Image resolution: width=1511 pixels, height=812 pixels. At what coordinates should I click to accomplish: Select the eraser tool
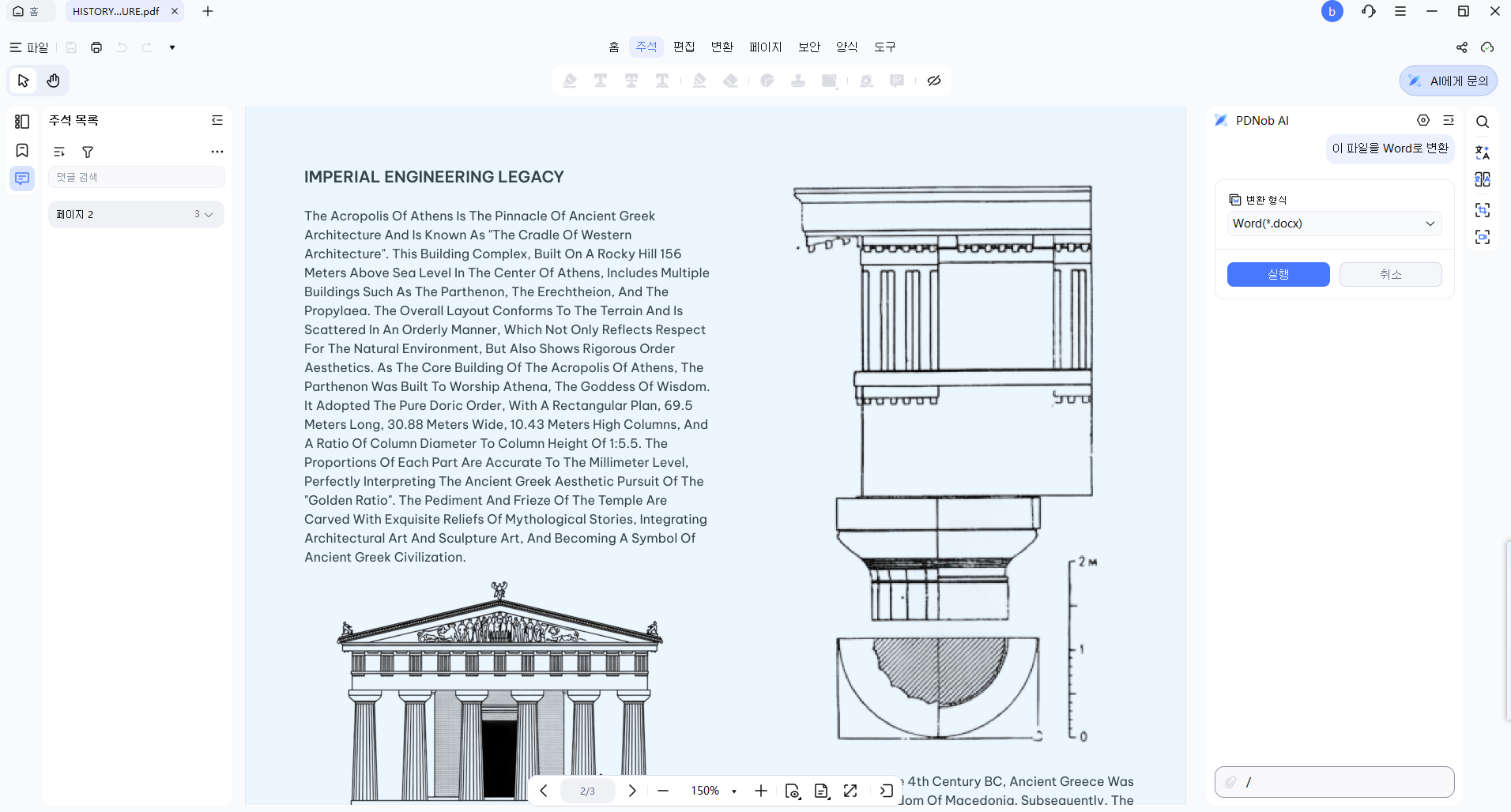tap(730, 81)
